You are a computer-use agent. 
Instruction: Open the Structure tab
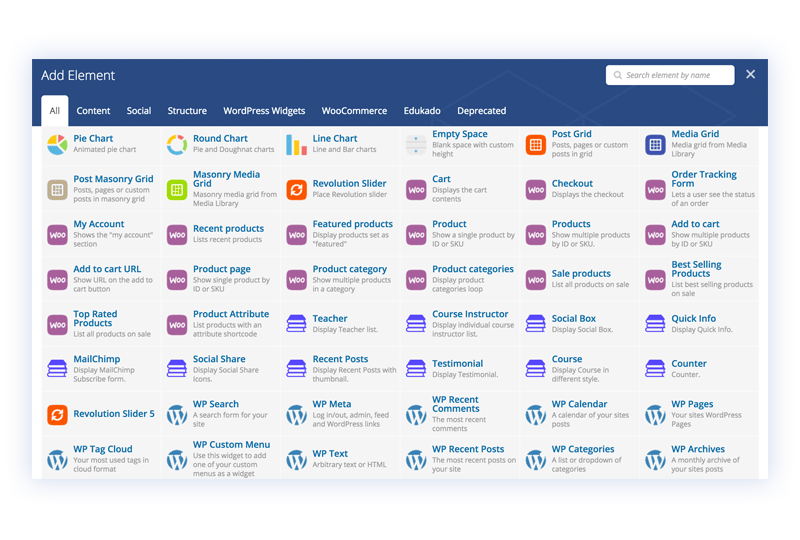(x=187, y=111)
